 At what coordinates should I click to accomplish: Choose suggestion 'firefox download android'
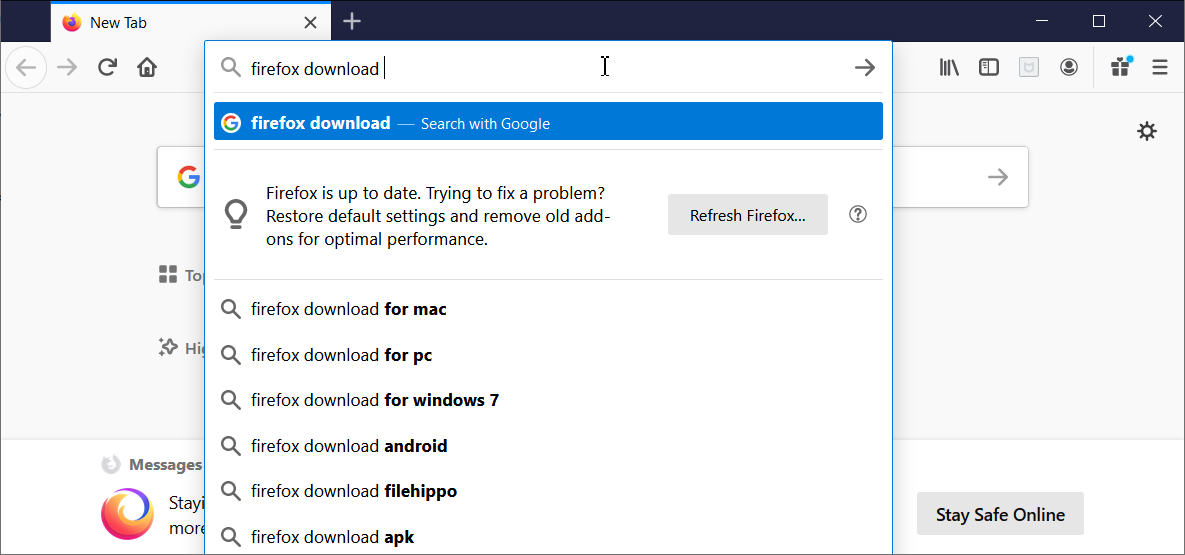click(548, 446)
